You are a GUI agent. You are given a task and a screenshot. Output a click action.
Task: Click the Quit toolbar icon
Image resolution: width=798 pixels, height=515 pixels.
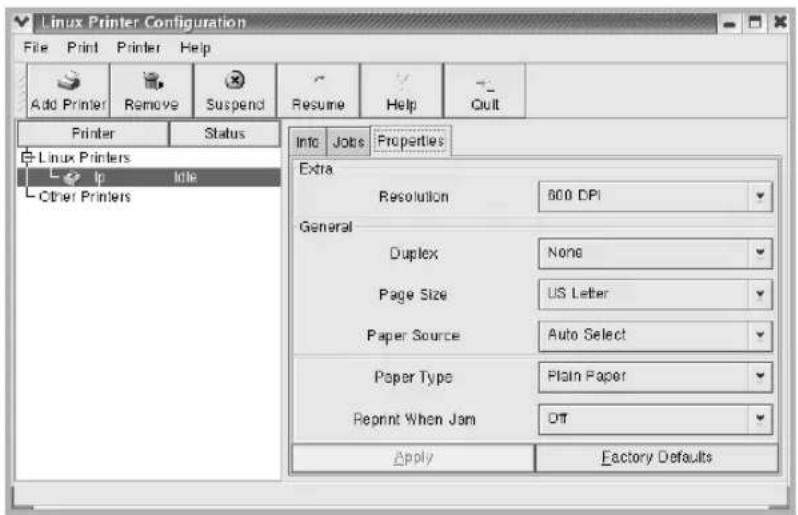(x=484, y=84)
